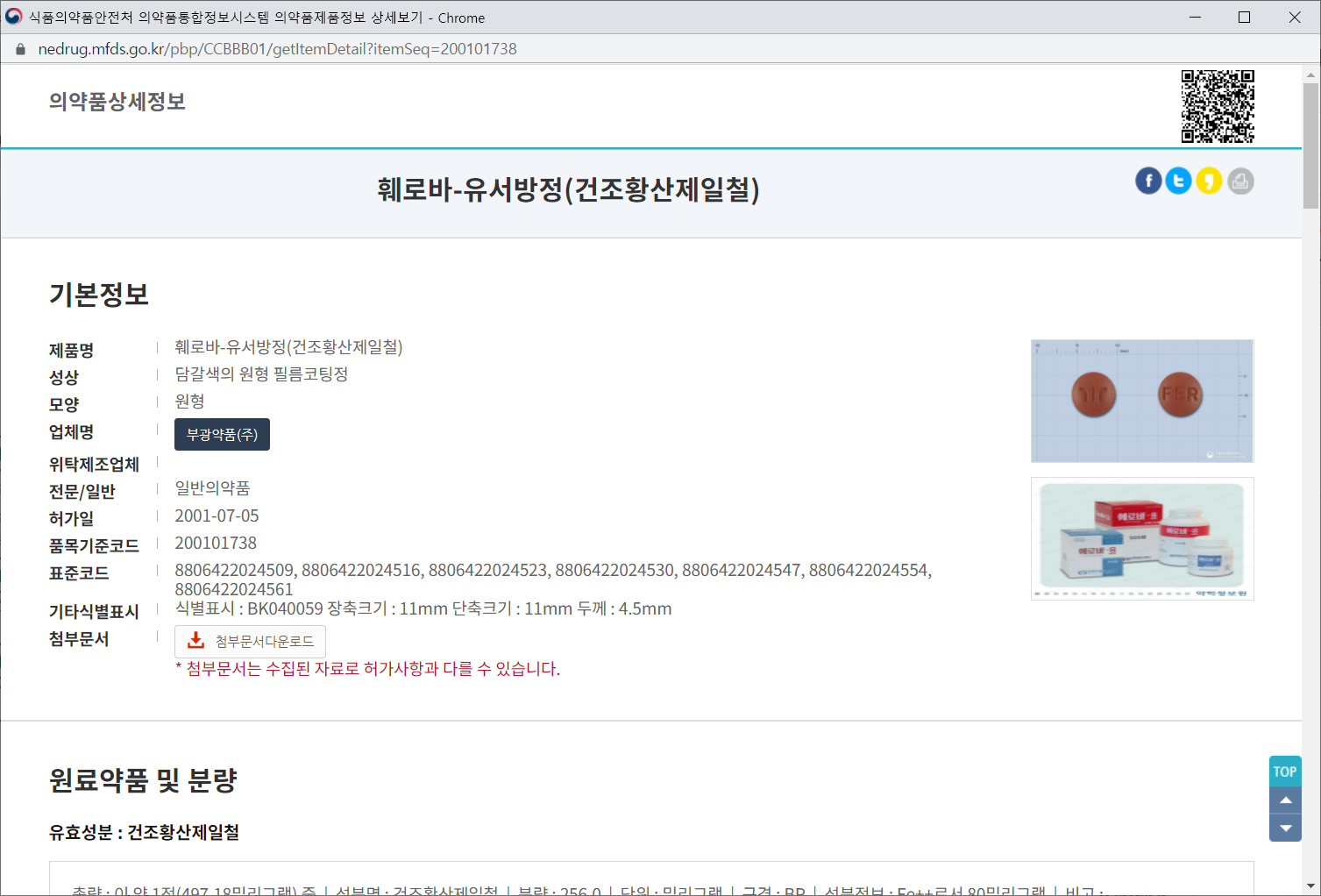Click product name value under 기본정보

point(288,347)
